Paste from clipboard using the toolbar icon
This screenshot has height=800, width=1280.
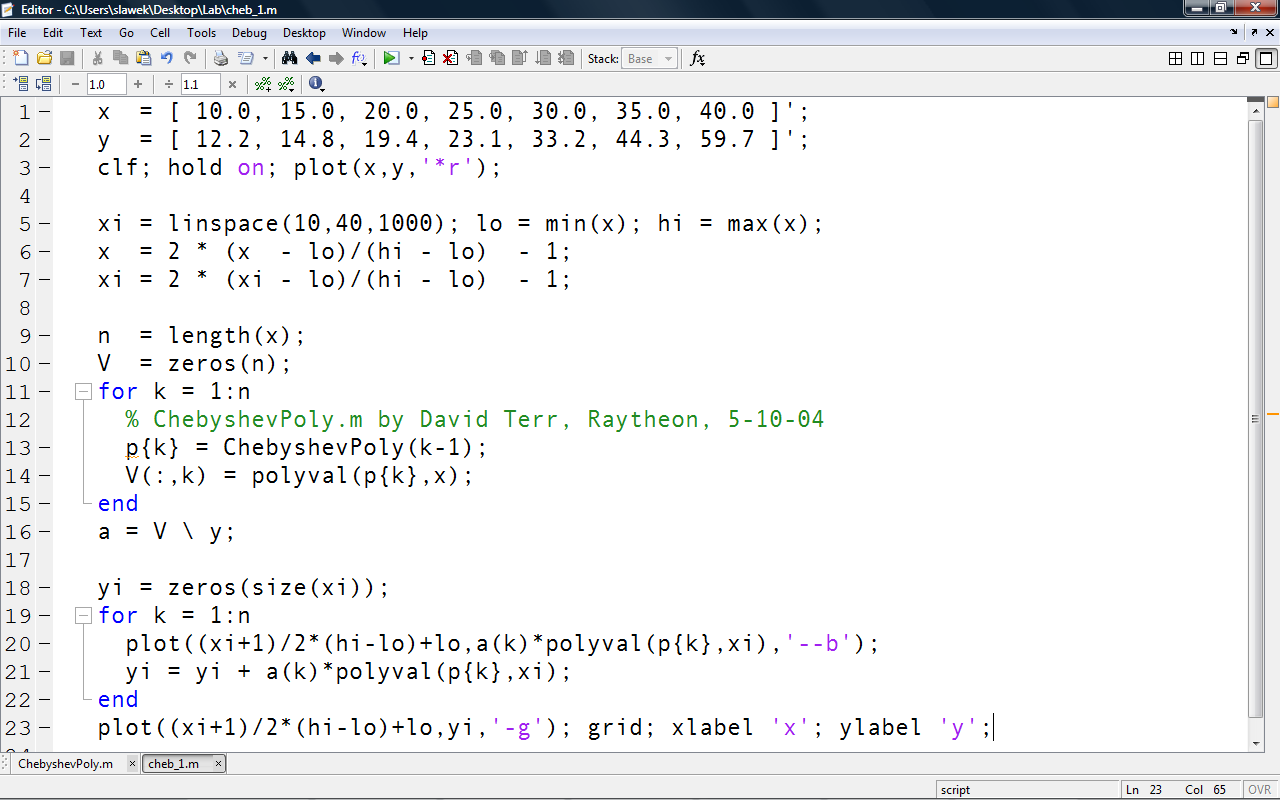click(143, 59)
